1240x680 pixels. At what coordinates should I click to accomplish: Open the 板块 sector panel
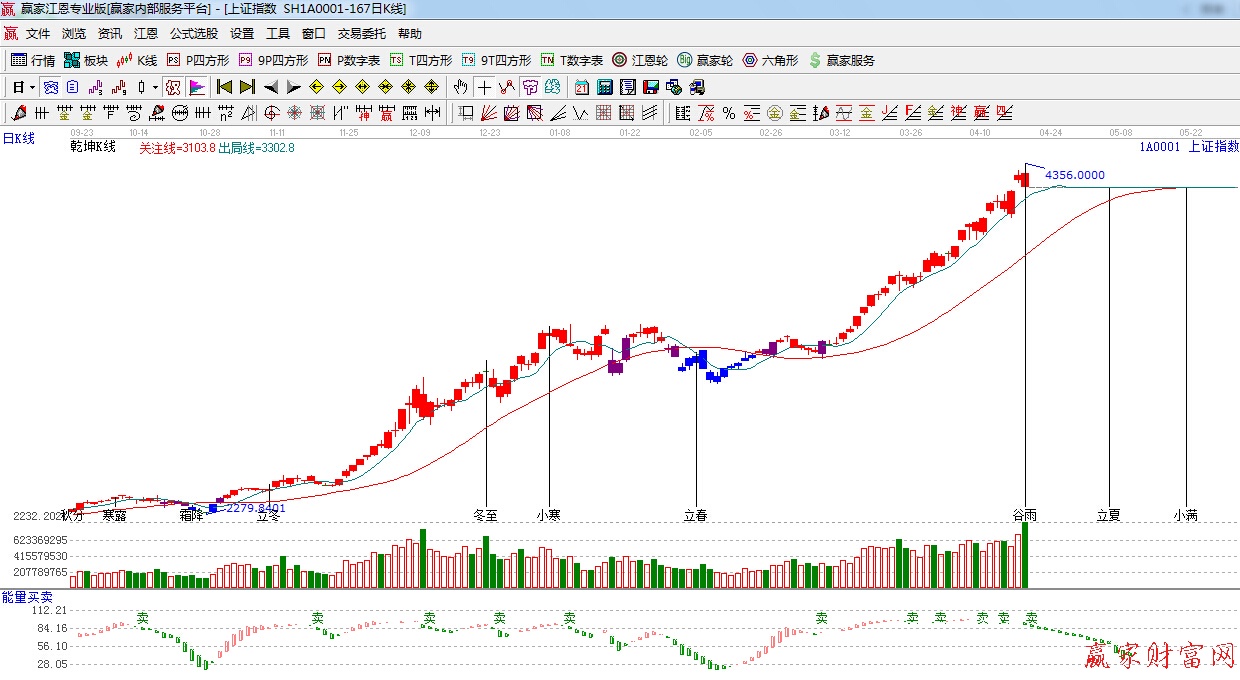(86, 60)
